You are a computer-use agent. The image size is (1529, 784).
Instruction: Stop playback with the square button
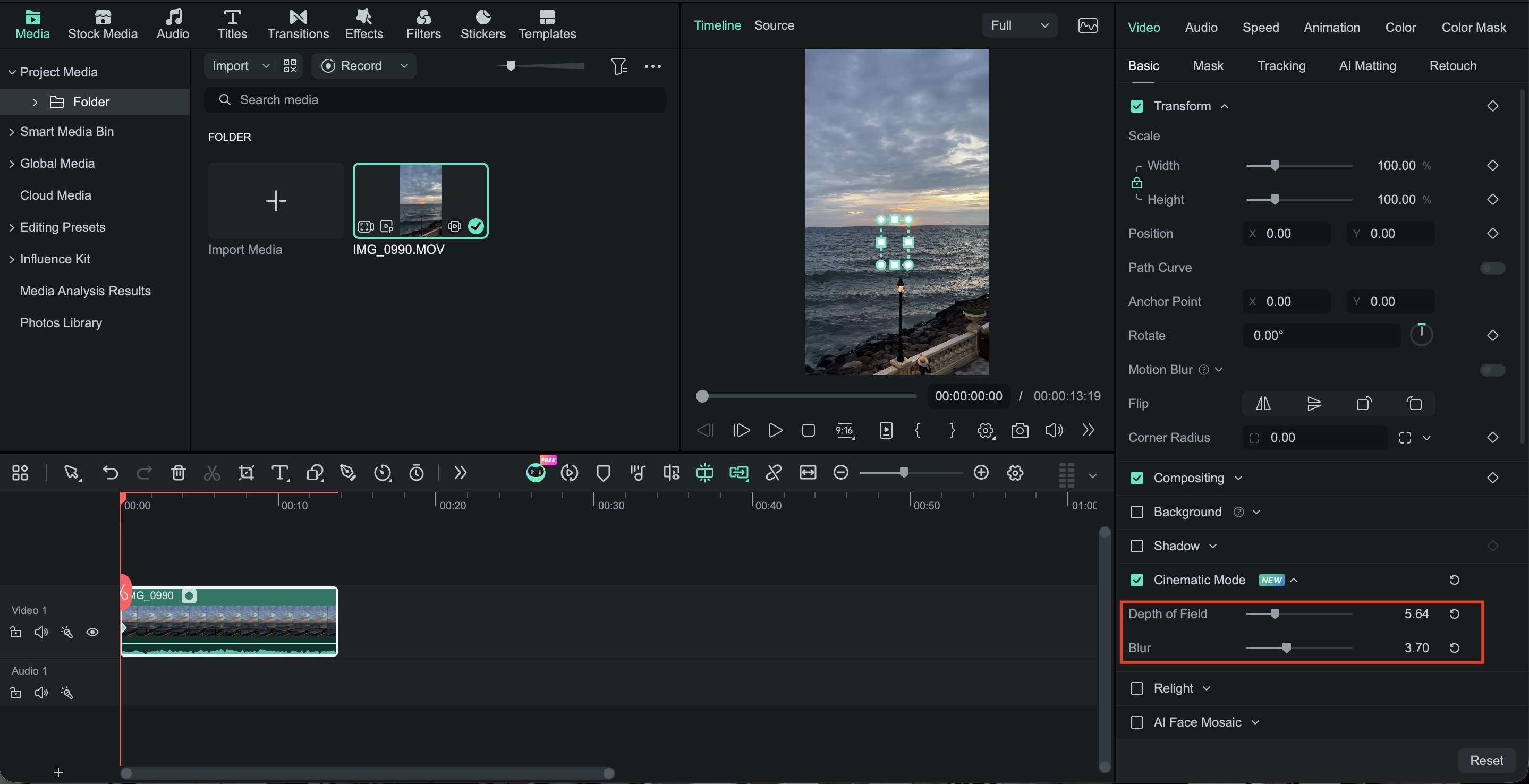pos(808,430)
